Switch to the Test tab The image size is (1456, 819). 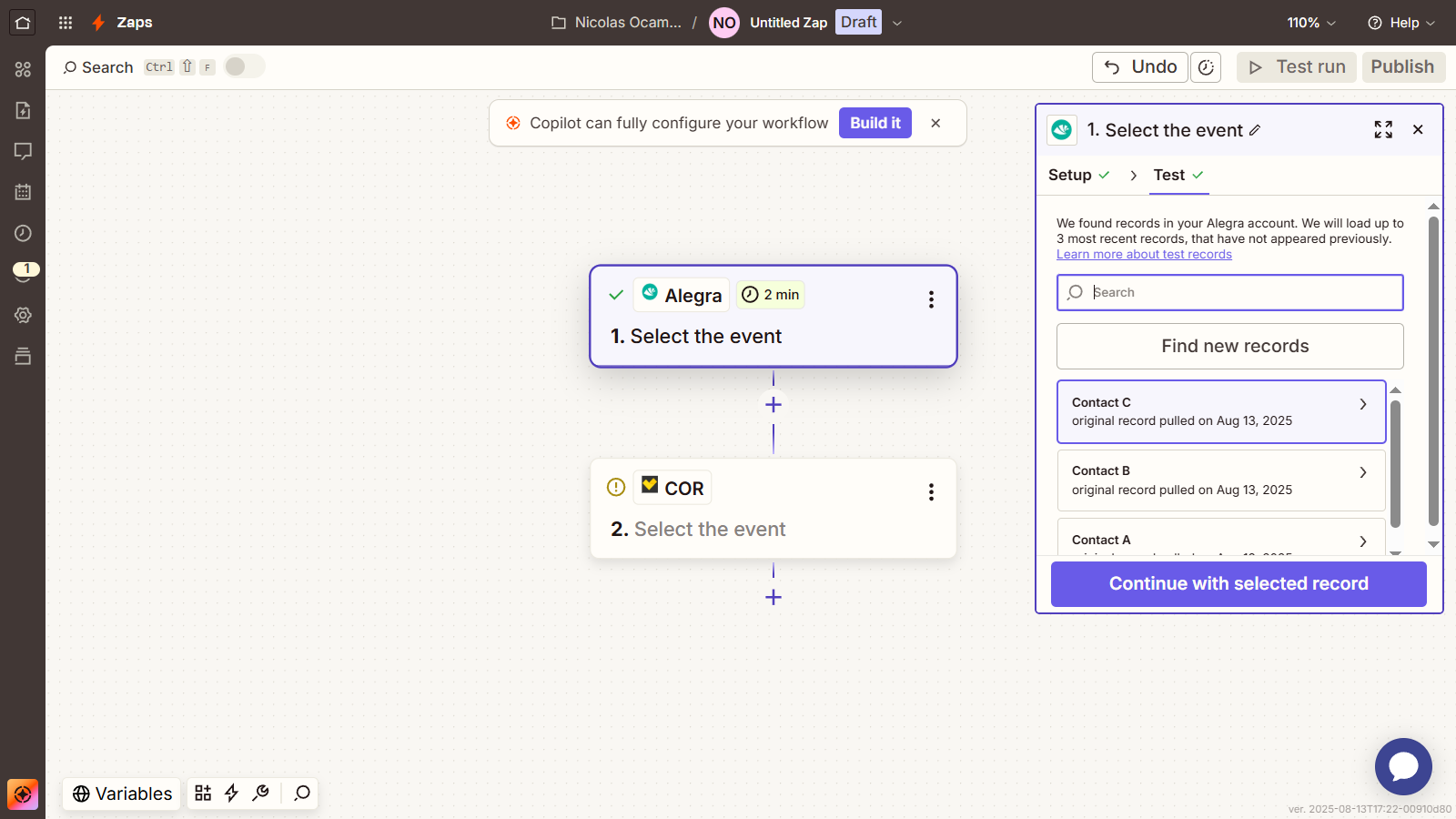pos(1178,176)
